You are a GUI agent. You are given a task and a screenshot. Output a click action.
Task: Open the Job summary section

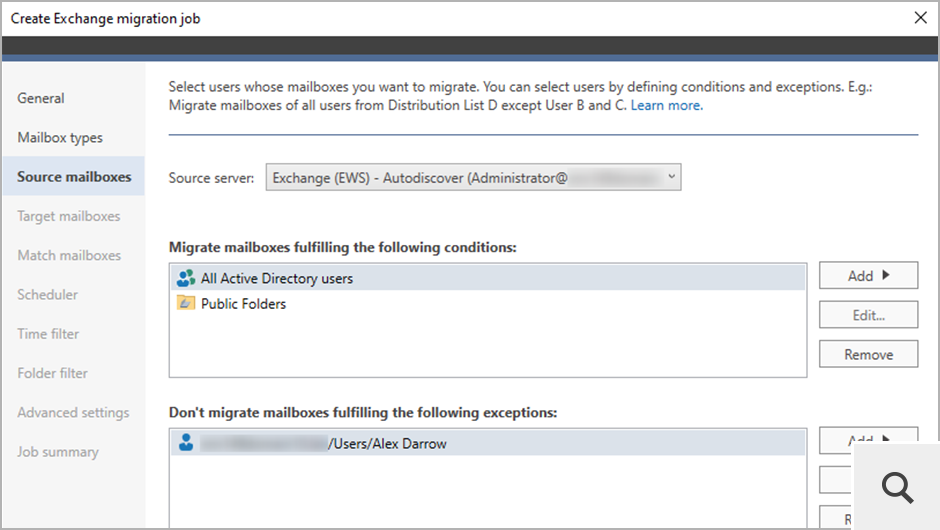pos(58,451)
